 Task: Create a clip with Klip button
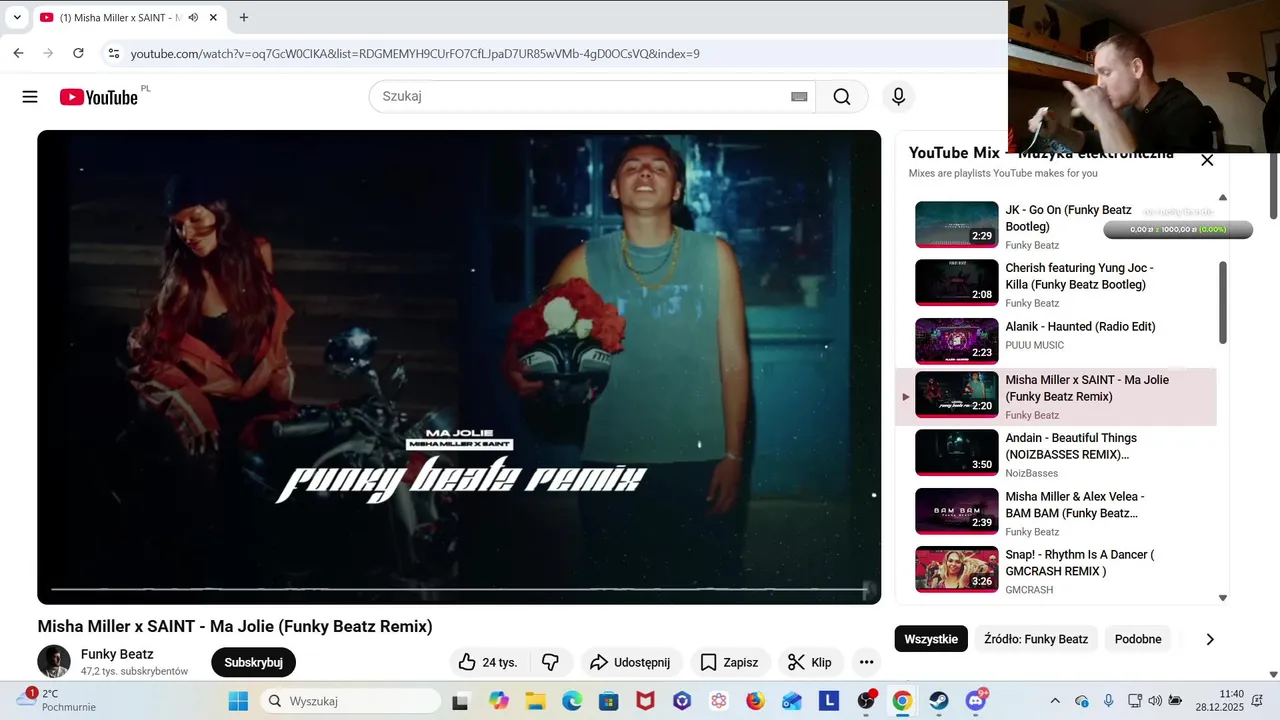pos(810,662)
